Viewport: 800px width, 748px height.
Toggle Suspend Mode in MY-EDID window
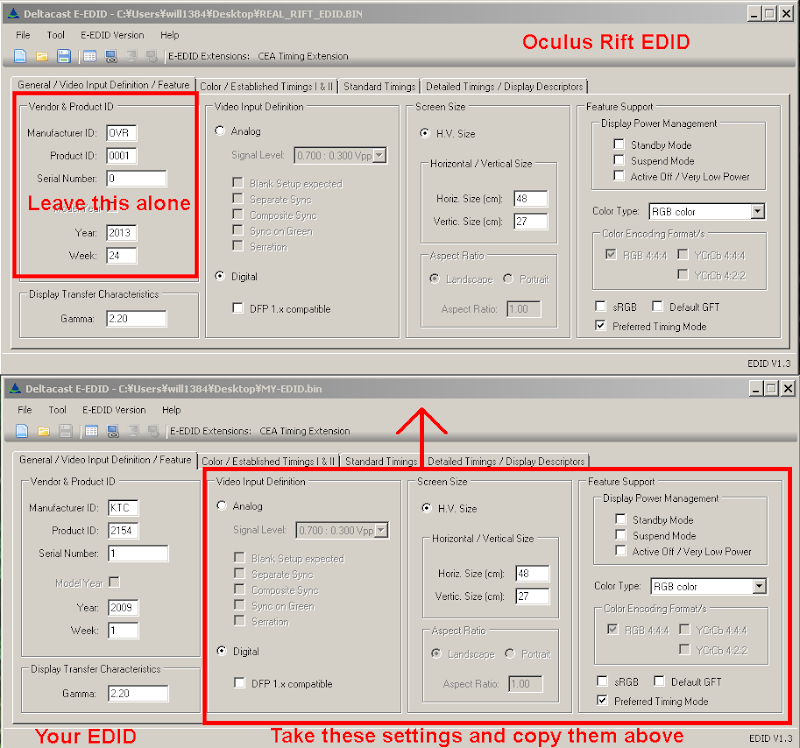[x=621, y=535]
